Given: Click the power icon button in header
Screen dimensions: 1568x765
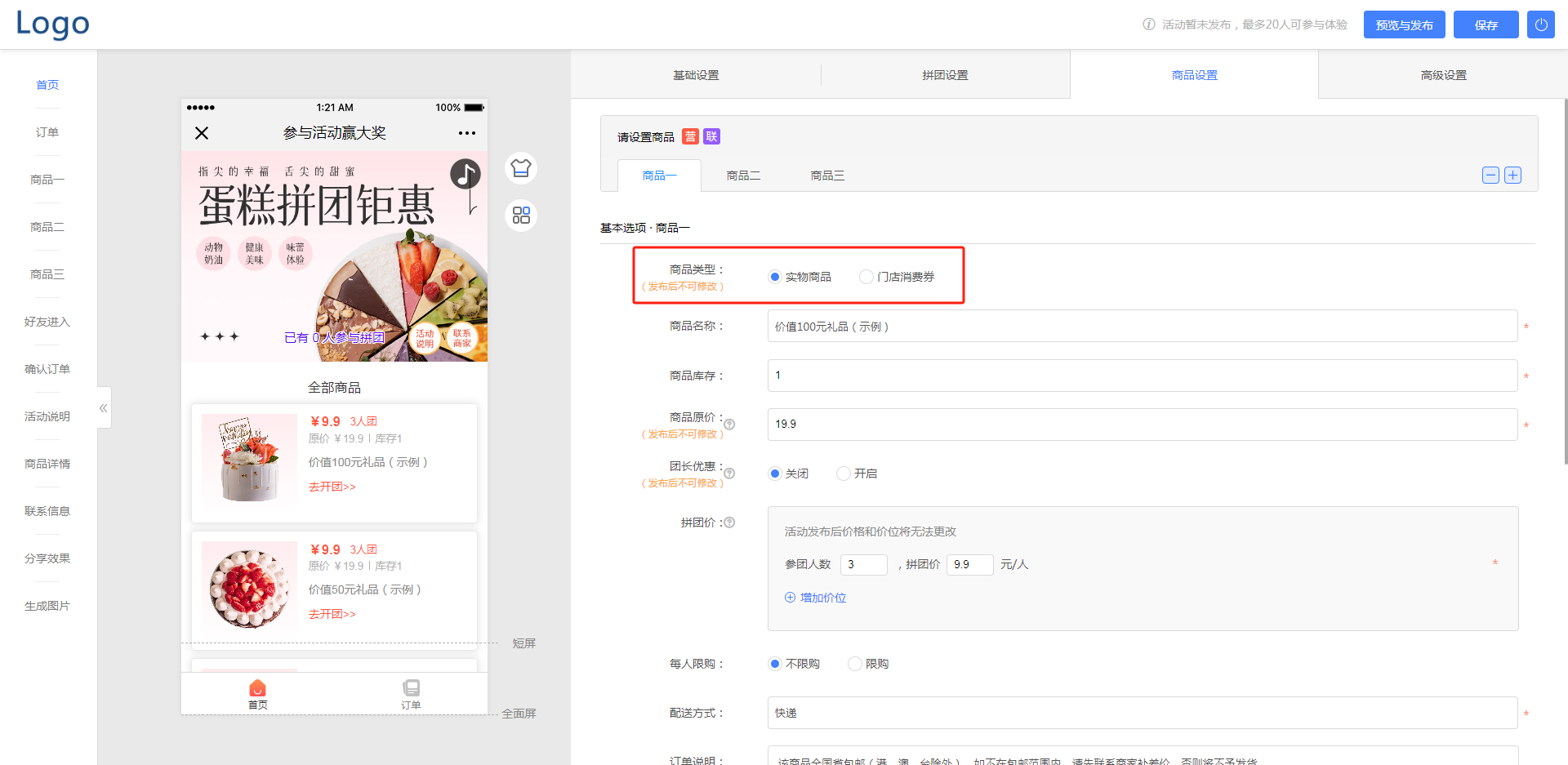Looking at the screenshot, I should (x=1540, y=24).
